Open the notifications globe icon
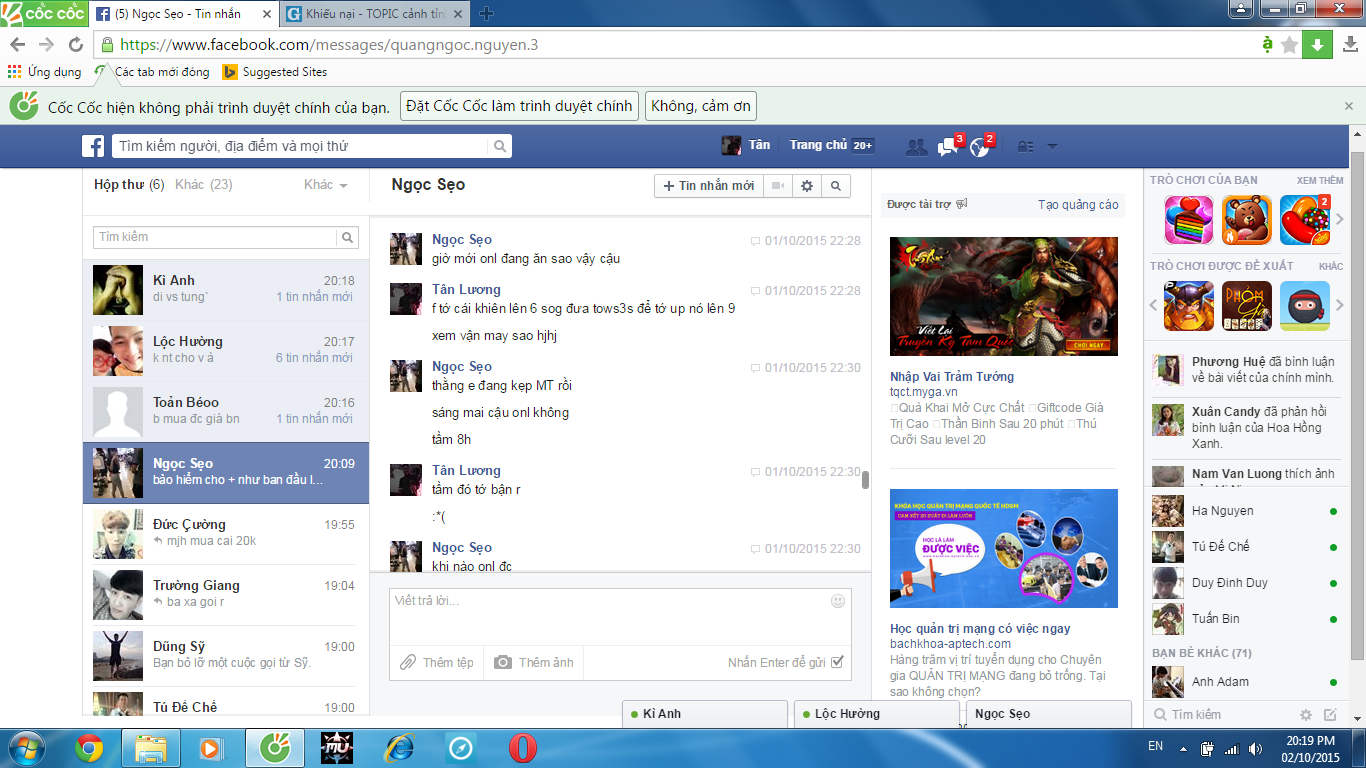This screenshot has height=768, width=1366. pyautogui.click(x=979, y=147)
